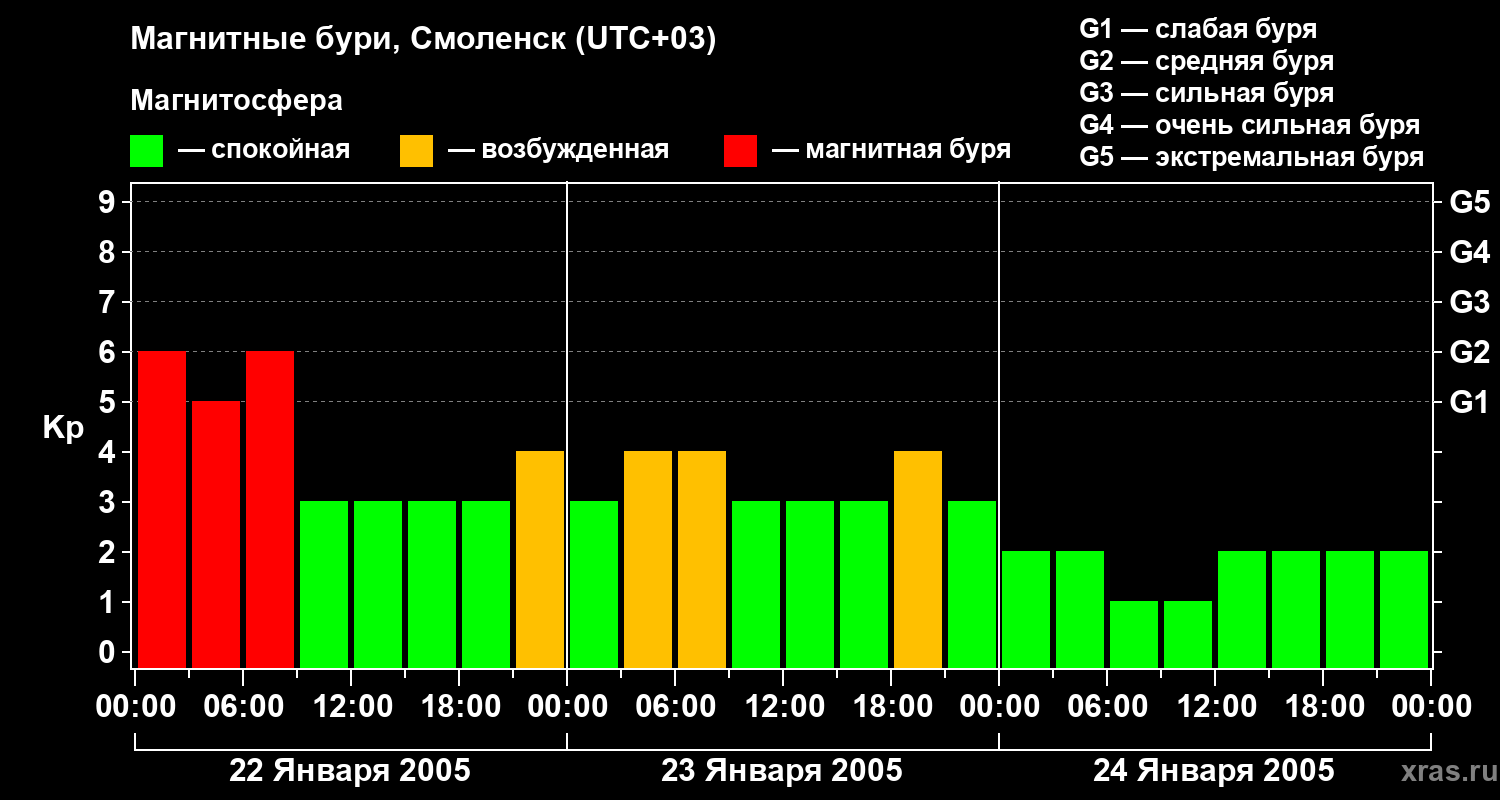
Task: Click the yellow bar ending 22 January
Action: pos(540,559)
